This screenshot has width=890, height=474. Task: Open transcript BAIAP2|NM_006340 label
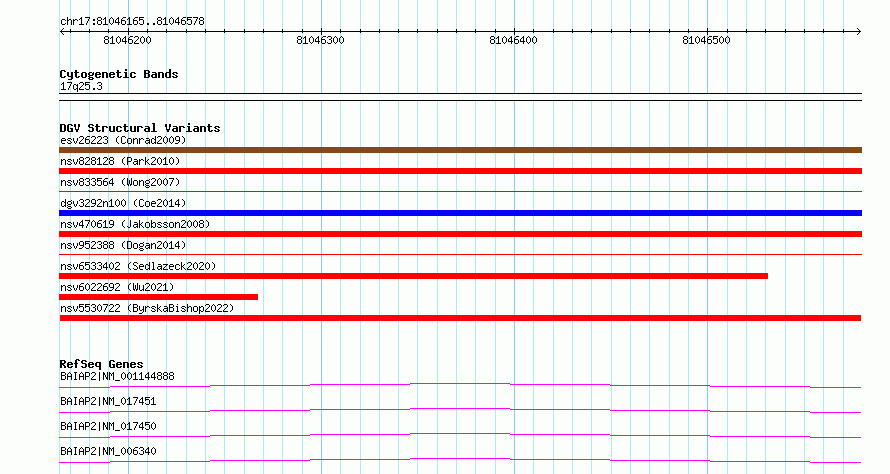pyautogui.click(x=108, y=451)
